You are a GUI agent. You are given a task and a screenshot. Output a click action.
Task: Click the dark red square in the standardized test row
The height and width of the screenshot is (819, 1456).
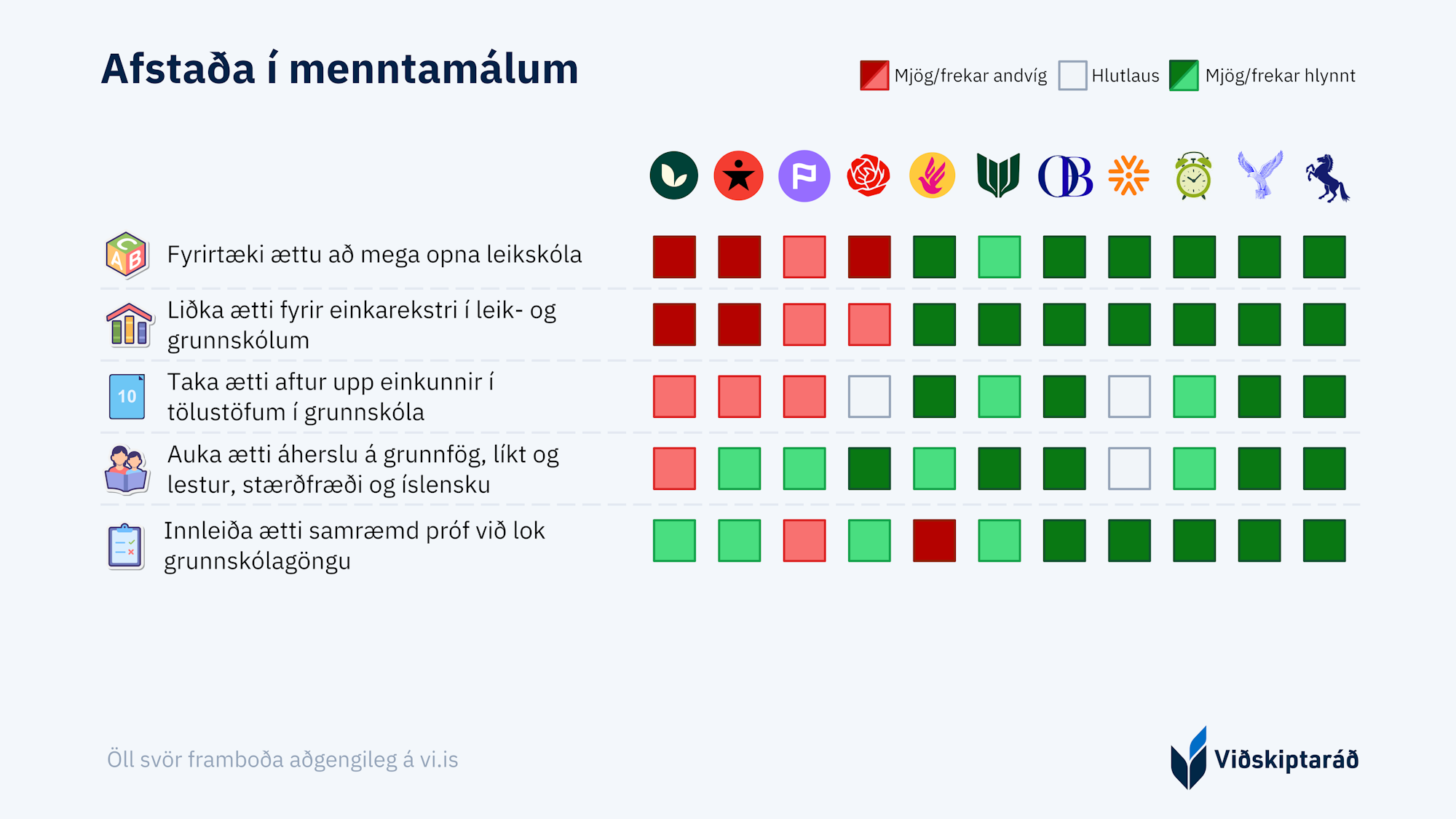pos(934,541)
